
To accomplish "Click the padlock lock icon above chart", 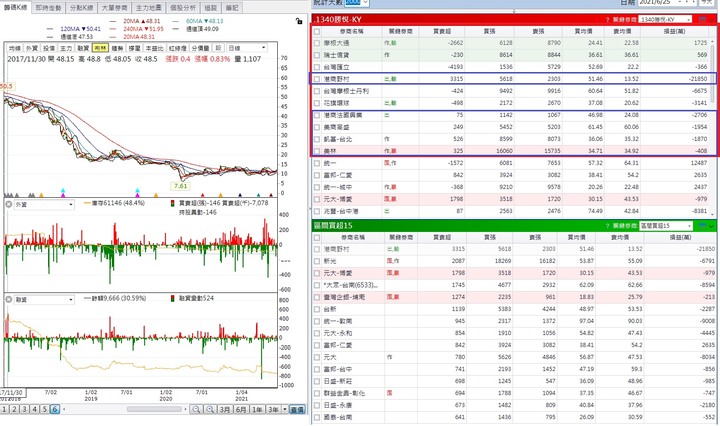I will click(x=299, y=21).
